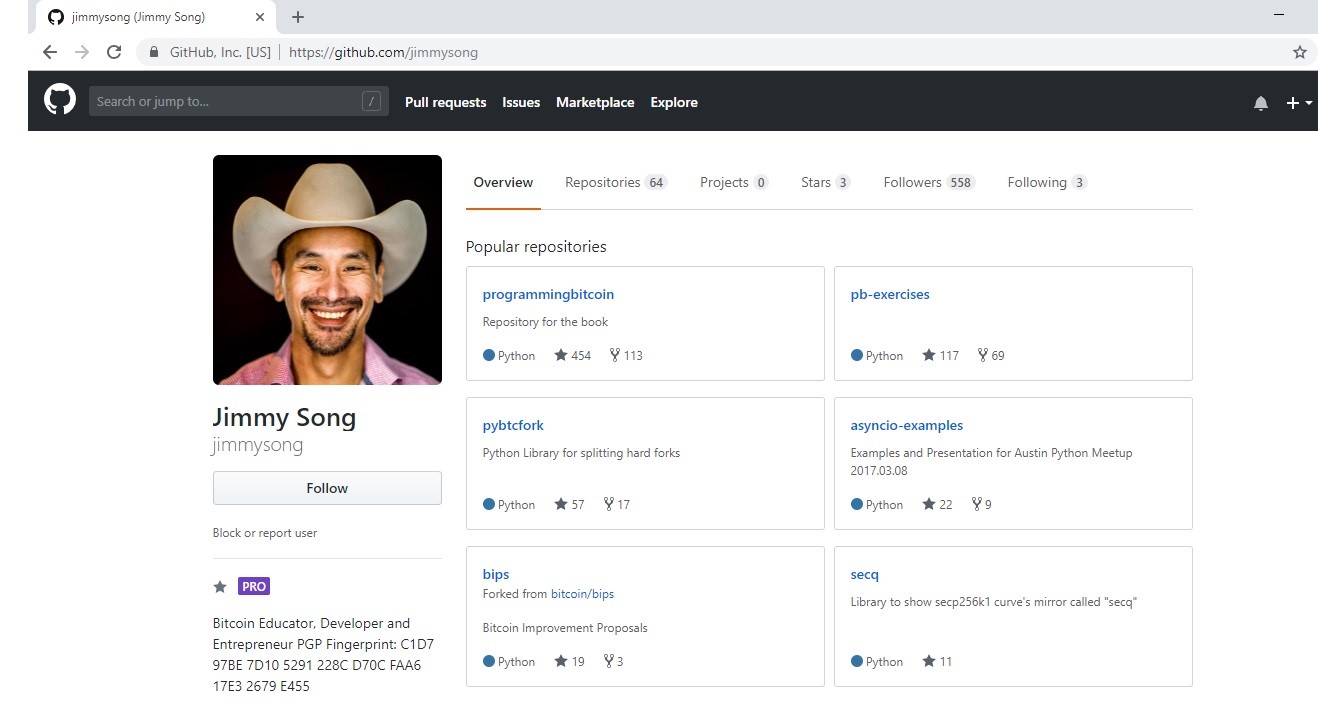
Task: Expand the plus create-new dropdown
Action: point(1299,103)
